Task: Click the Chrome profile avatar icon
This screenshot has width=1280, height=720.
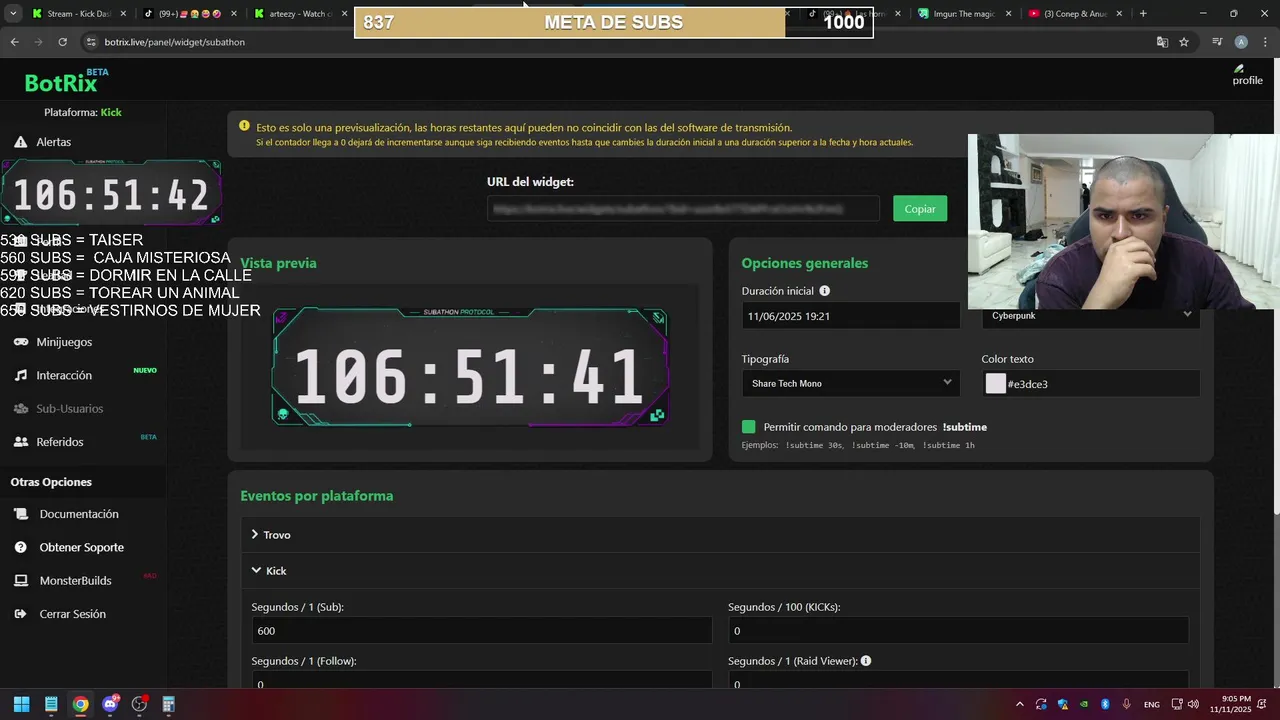Action: (x=1241, y=42)
